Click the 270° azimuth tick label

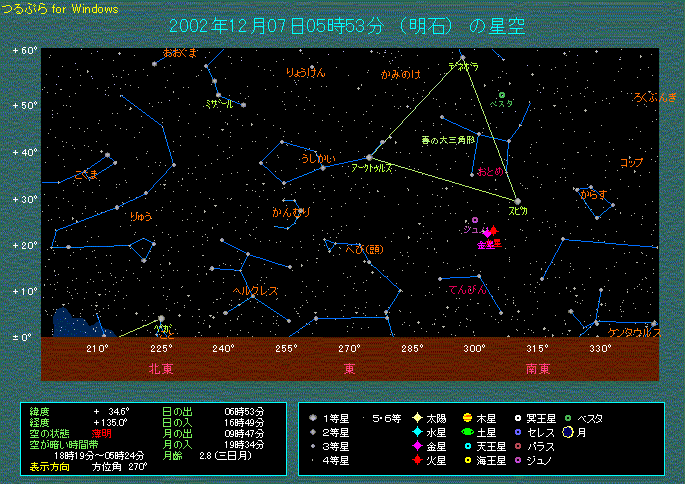point(349,349)
